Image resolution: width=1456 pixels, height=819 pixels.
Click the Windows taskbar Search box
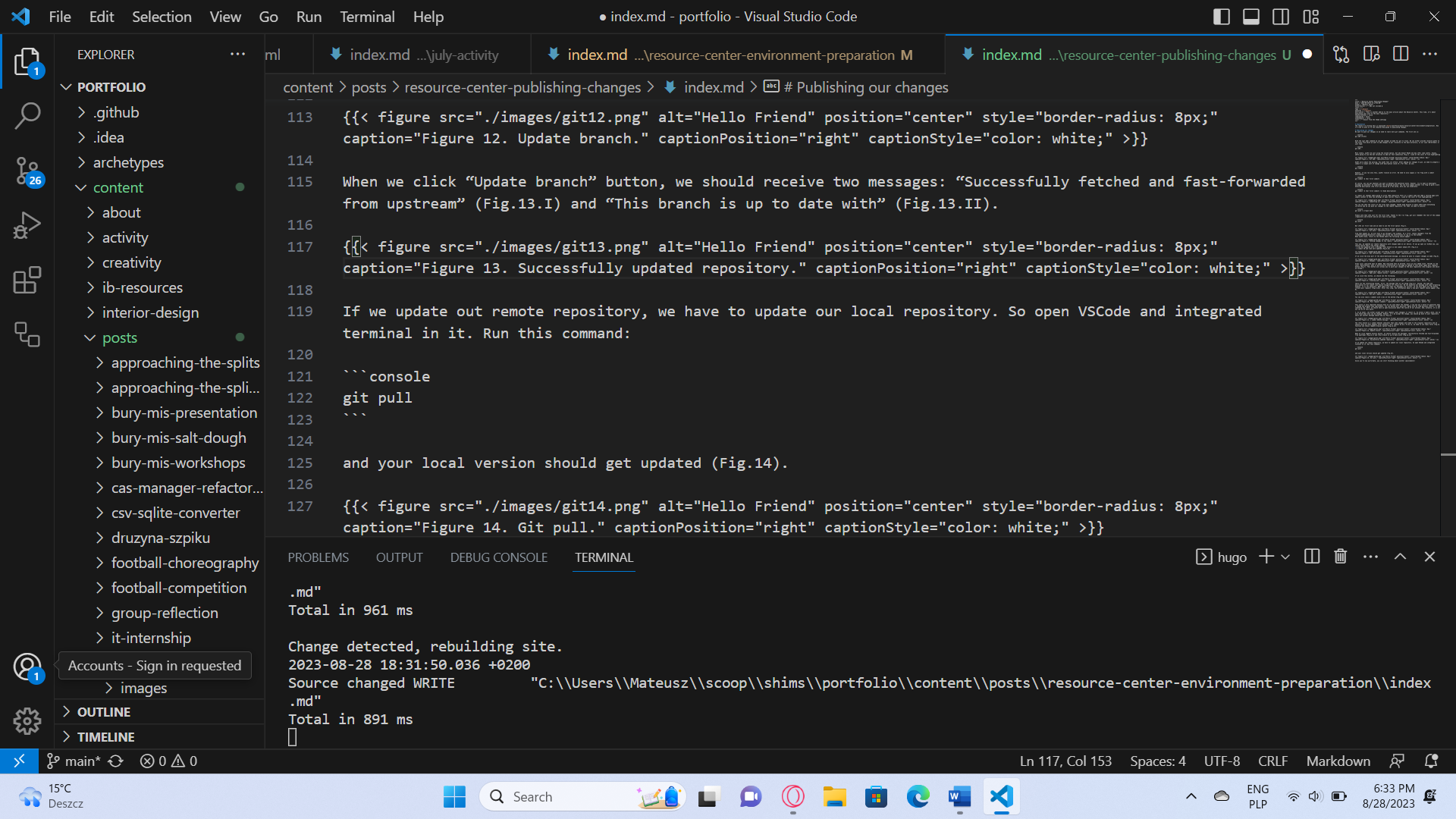tap(582, 796)
